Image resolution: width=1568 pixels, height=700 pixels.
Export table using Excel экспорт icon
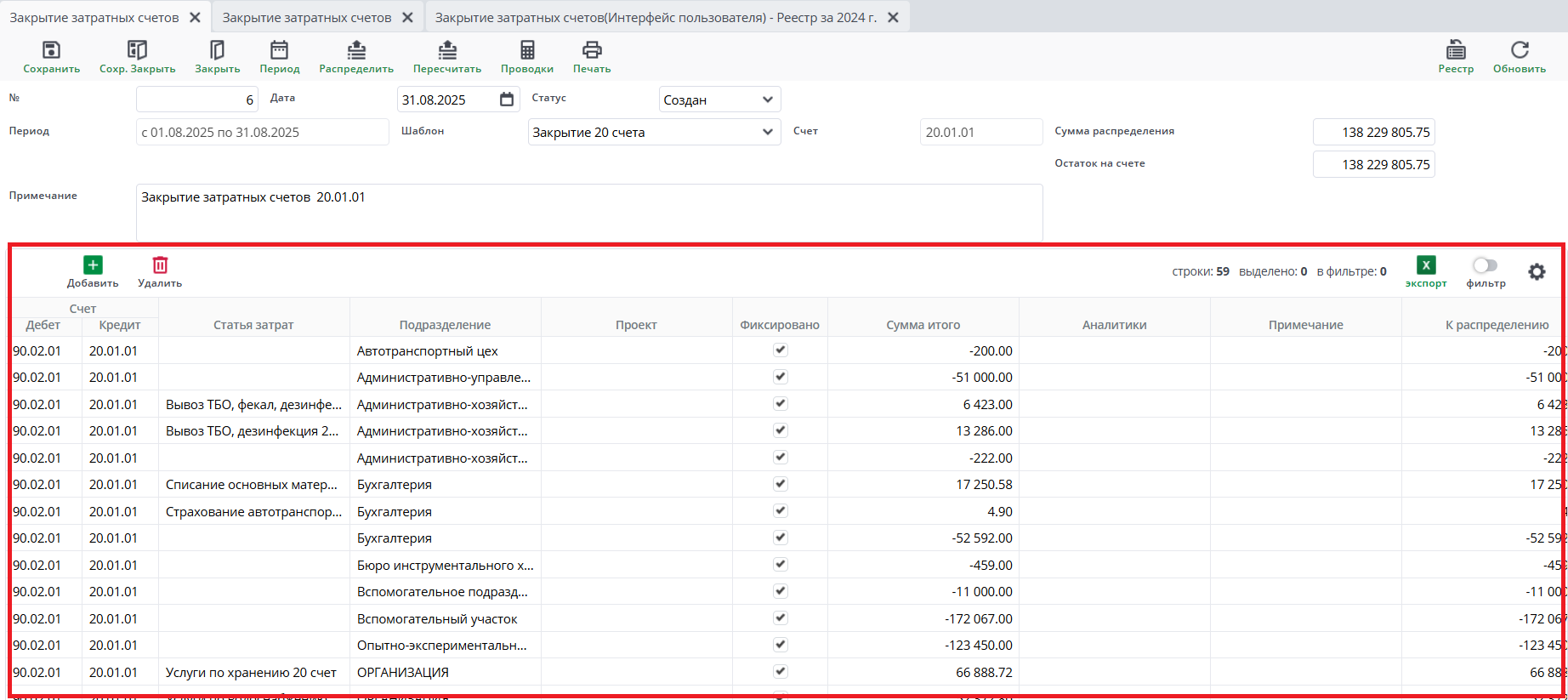point(1426,265)
